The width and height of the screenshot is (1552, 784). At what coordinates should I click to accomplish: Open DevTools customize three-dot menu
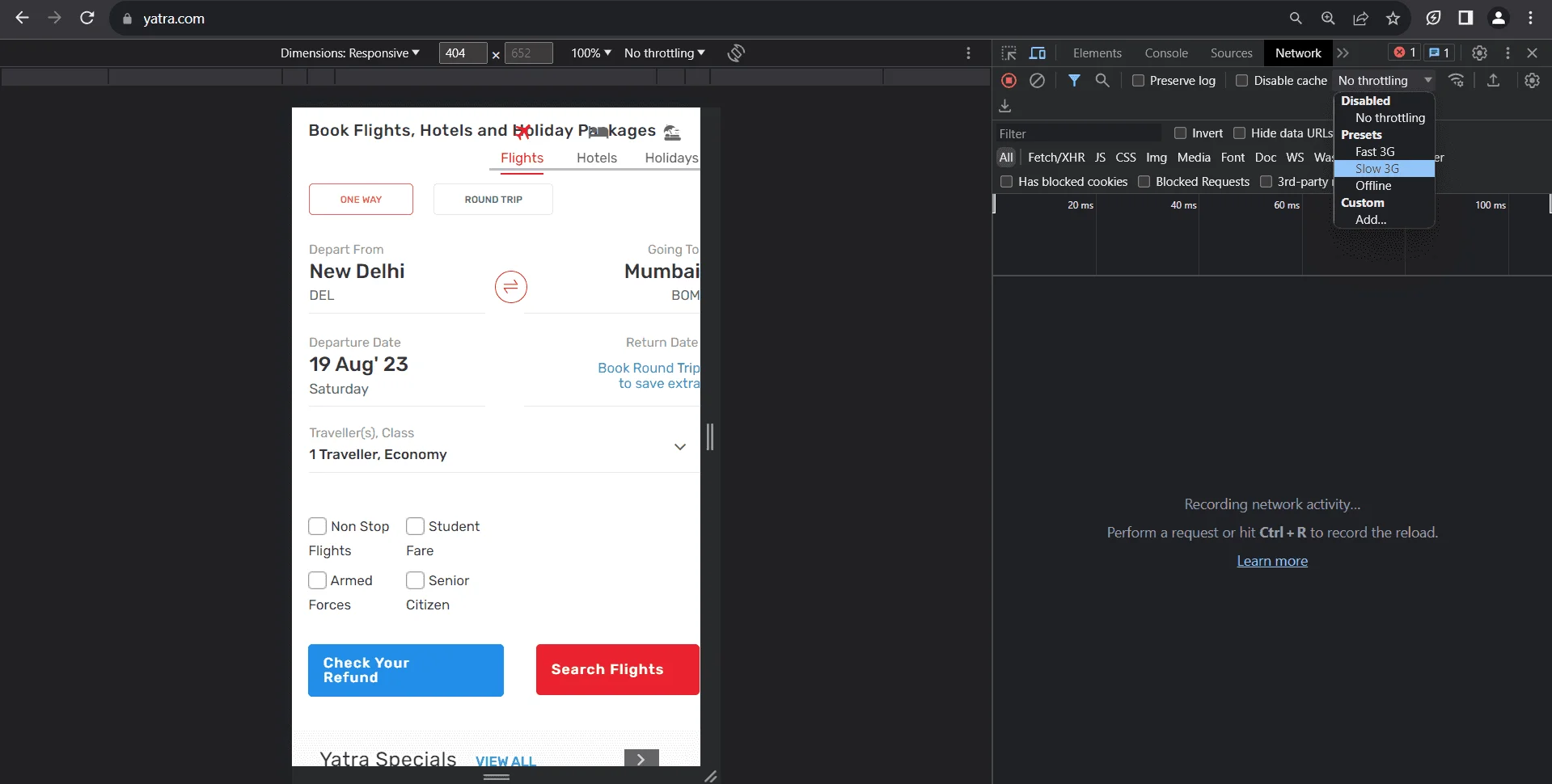point(1508,53)
